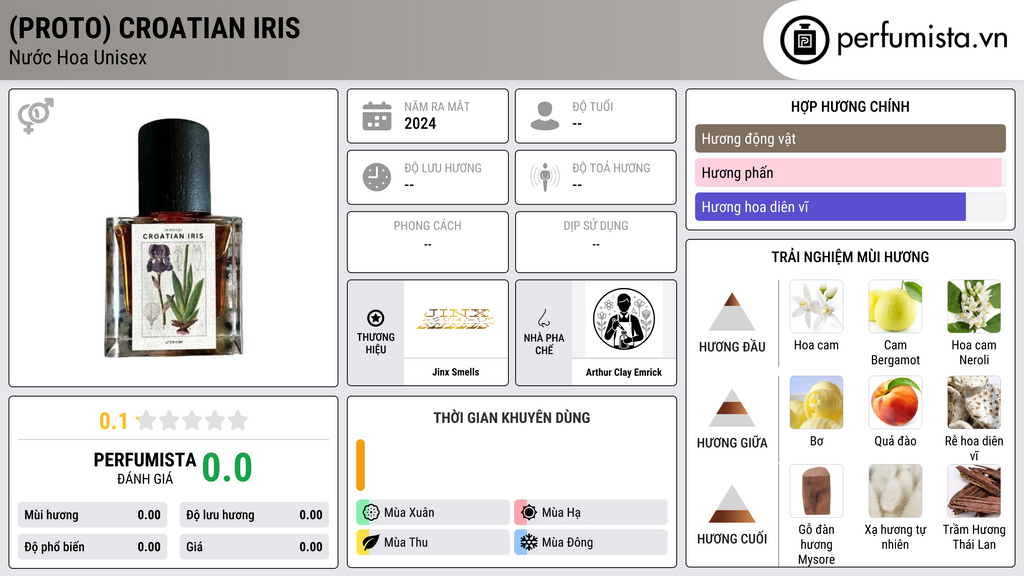Click the unisex gender symbol icon
Image resolution: width=1024 pixels, height=576 pixels.
[x=36, y=116]
